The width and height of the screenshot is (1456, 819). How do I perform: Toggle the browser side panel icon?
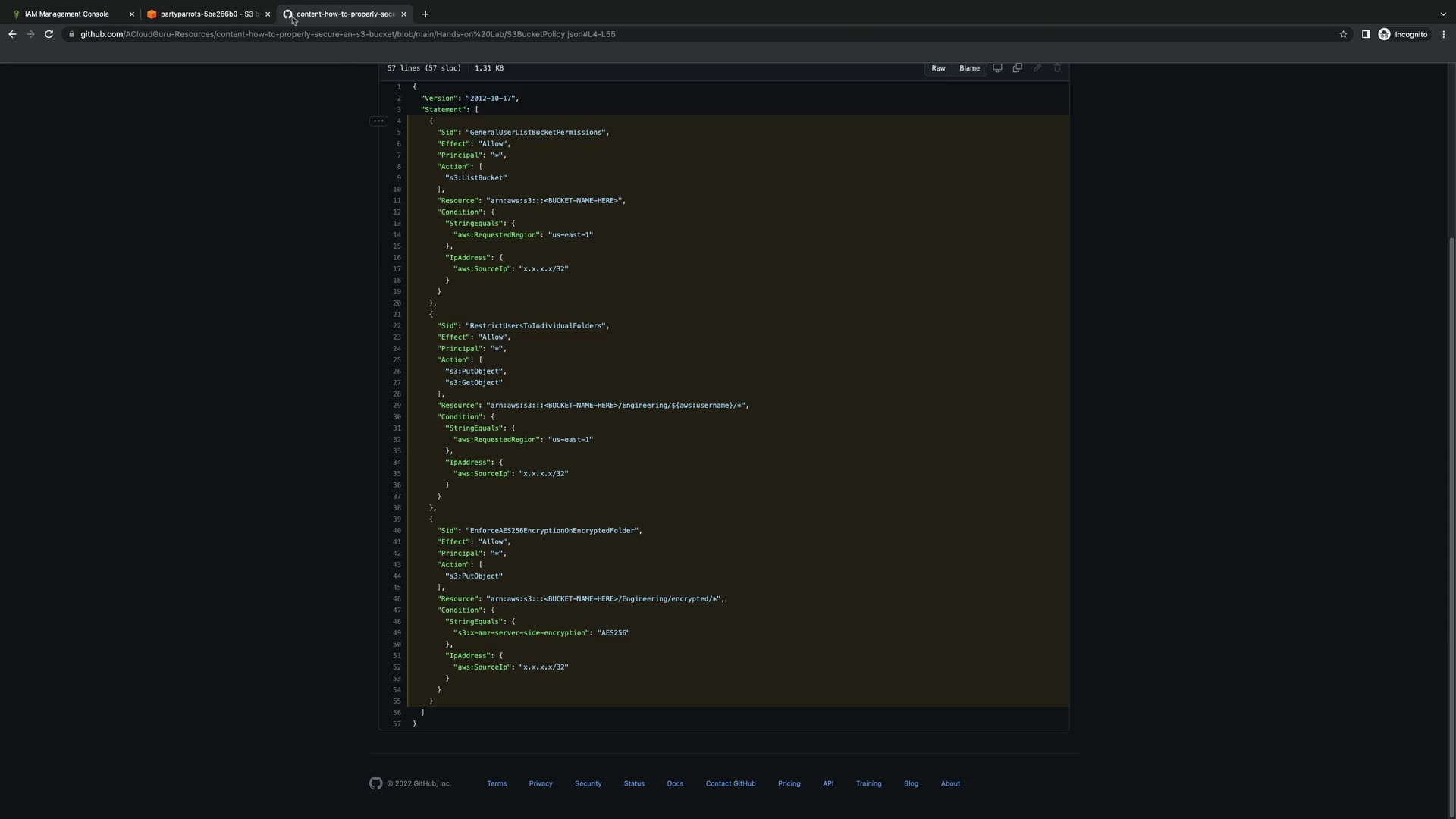point(1365,34)
